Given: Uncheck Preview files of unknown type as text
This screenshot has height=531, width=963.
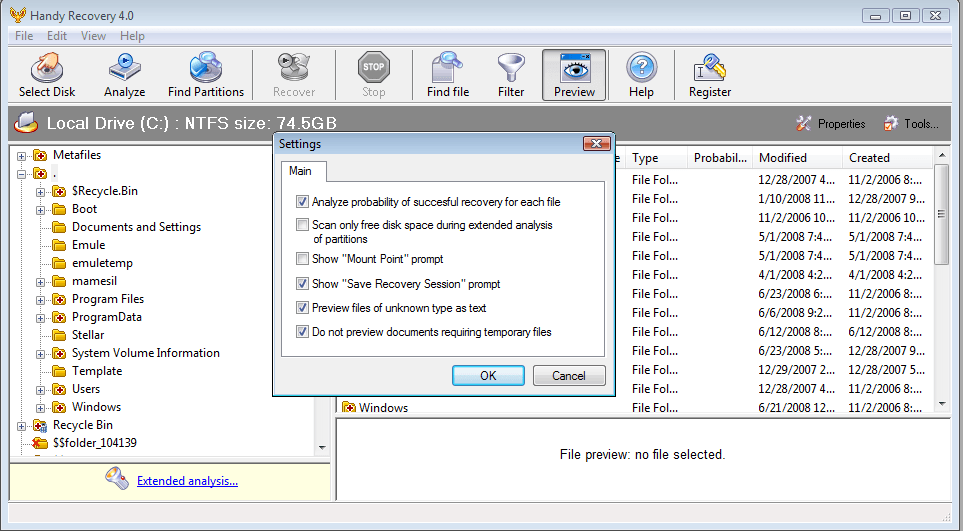Looking at the screenshot, I should coord(302,308).
